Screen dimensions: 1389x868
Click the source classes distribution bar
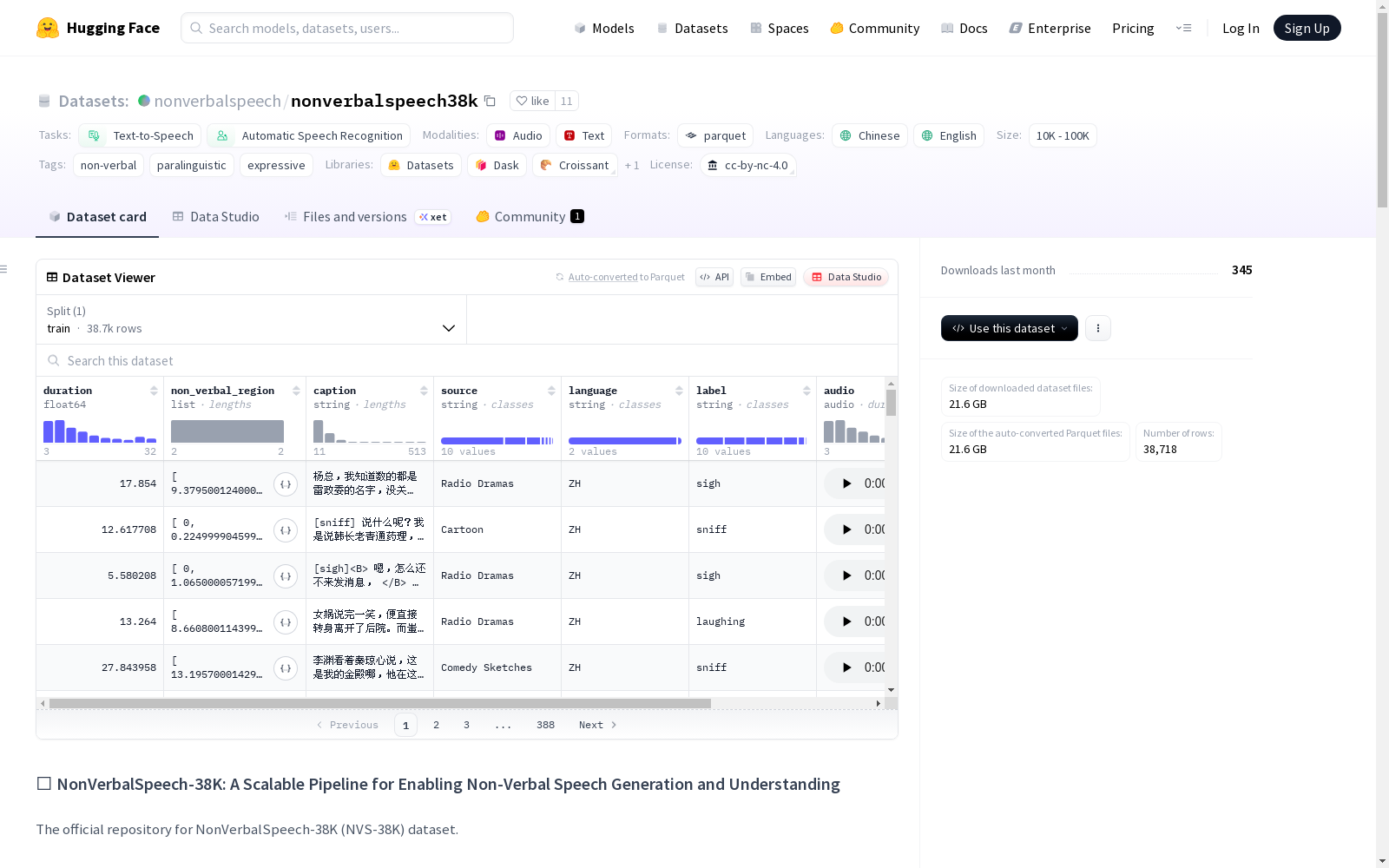[497, 441]
